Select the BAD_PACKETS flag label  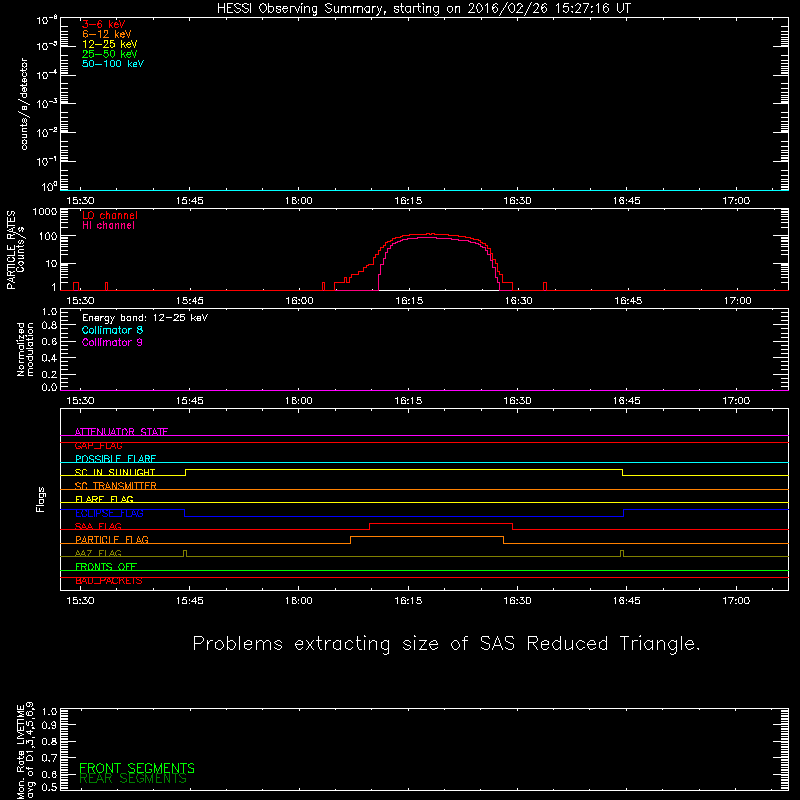tap(109, 580)
